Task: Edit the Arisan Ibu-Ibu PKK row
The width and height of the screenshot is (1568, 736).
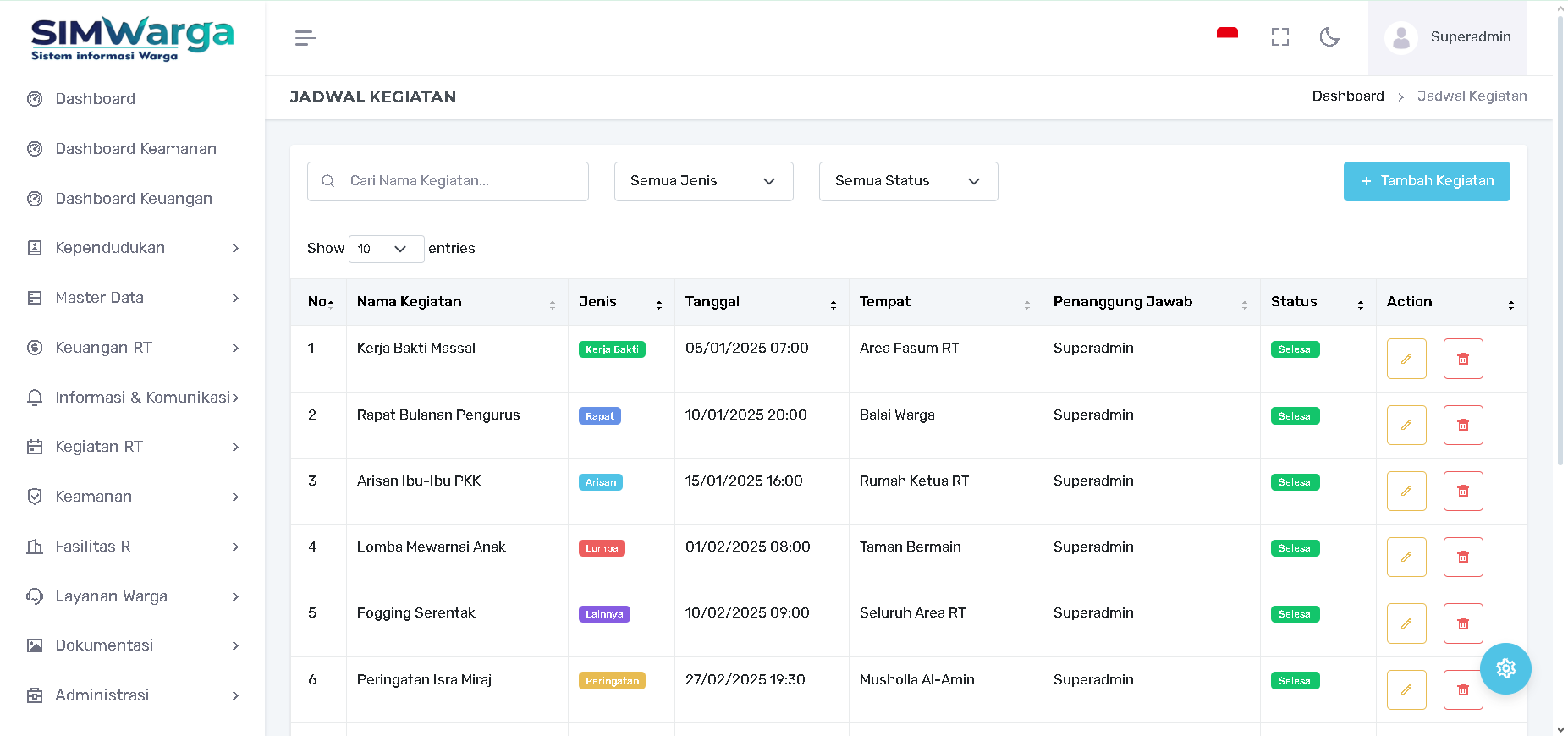Action: point(1406,491)
